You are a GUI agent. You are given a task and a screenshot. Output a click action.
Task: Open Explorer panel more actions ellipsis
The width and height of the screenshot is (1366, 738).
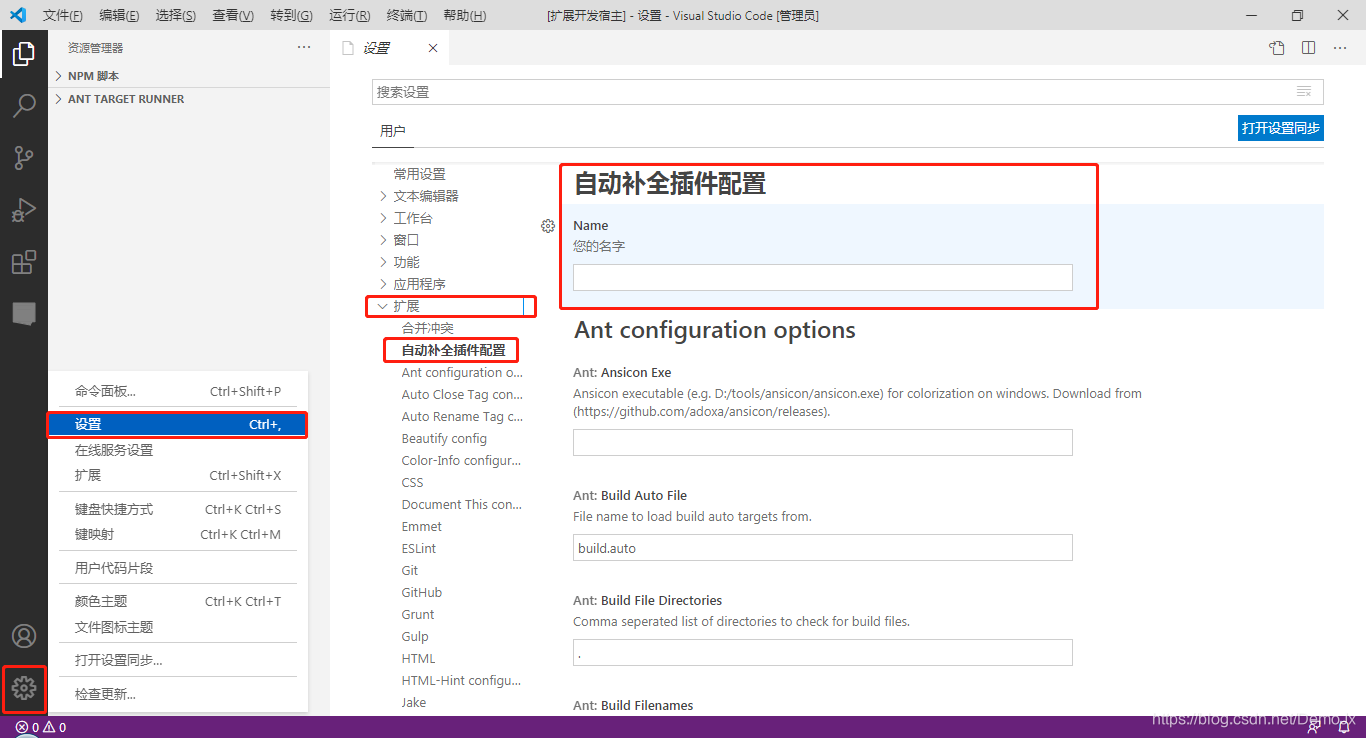pyautogui.click(x=304, y=47)
